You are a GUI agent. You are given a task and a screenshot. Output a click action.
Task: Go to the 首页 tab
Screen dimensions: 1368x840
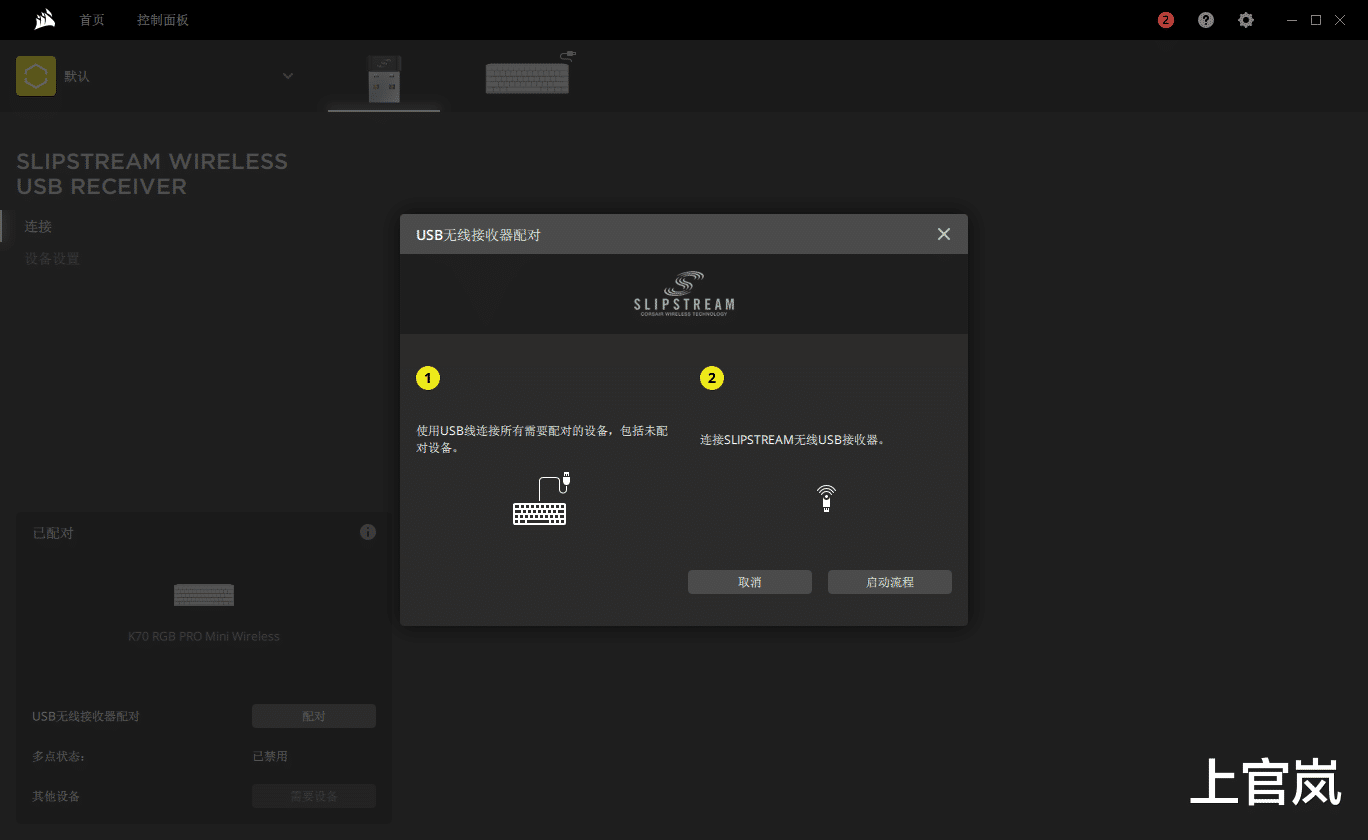click(x=92, y=20)
